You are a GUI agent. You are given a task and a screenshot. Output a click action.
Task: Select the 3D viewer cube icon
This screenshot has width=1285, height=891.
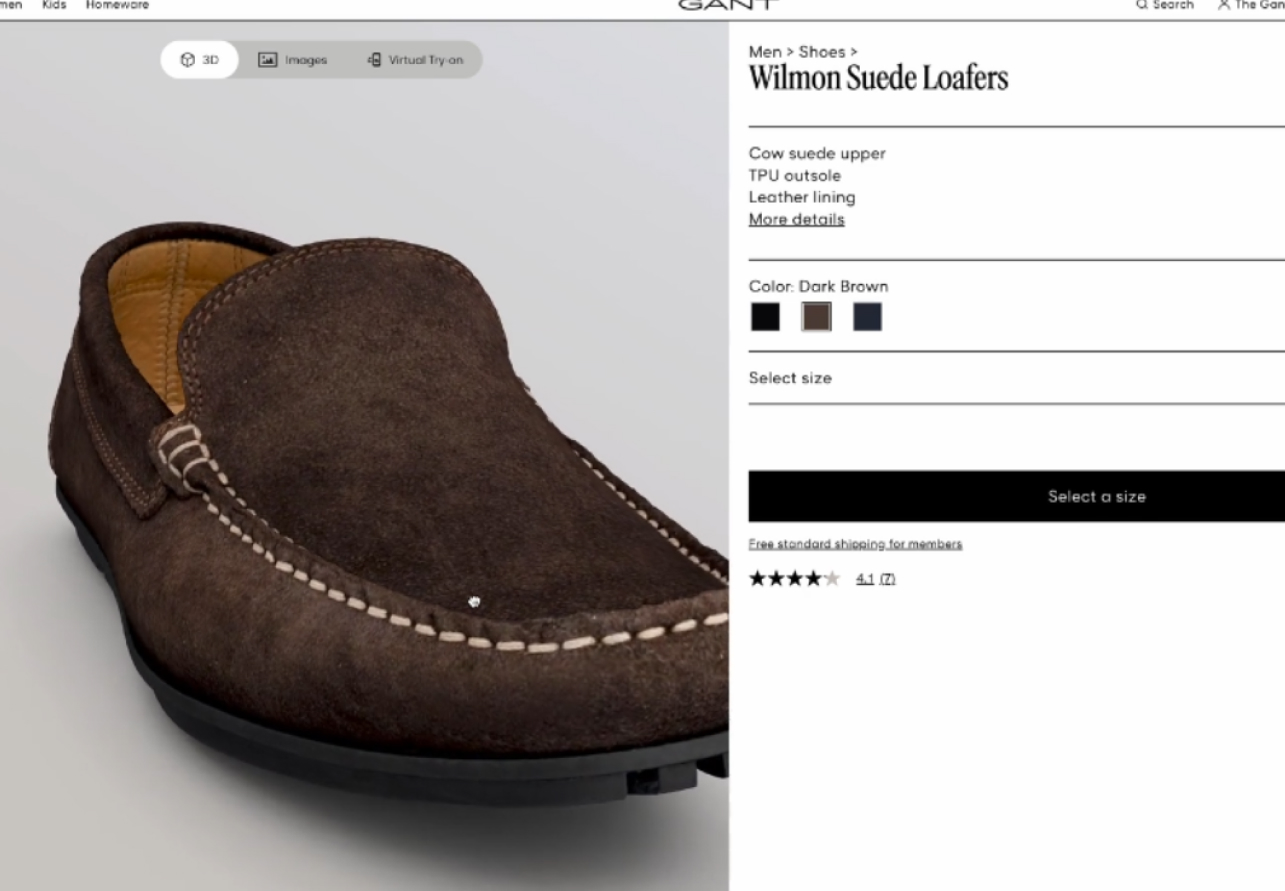[188, 59]
